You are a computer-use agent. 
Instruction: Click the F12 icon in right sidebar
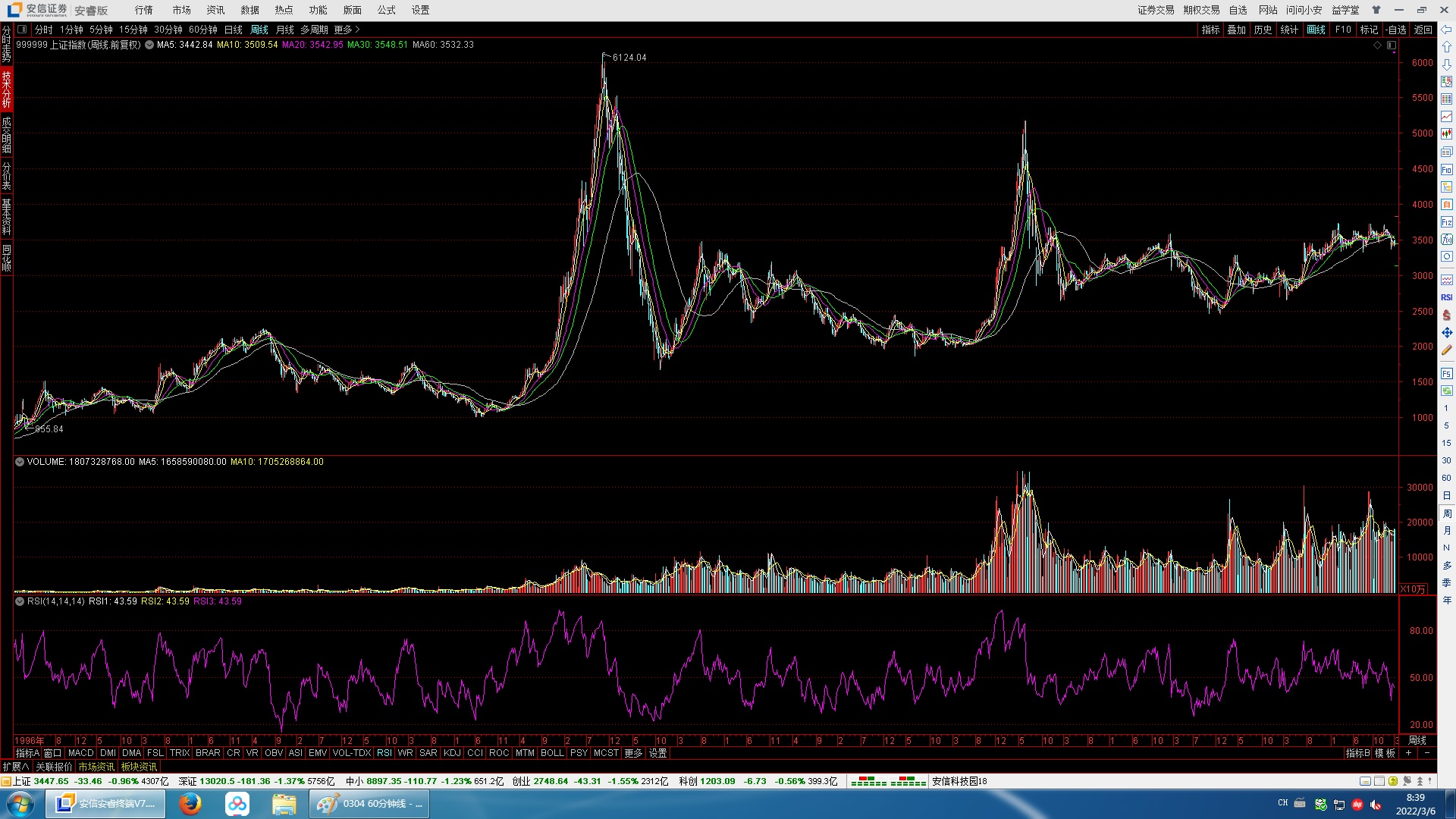coord(1446,222)
